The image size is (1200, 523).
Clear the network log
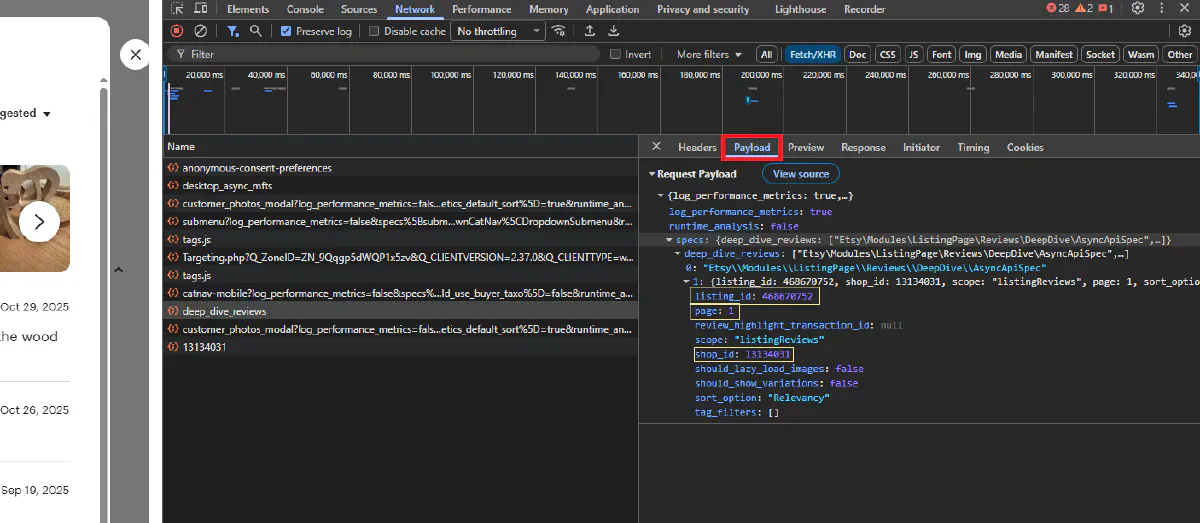(201, 31)
